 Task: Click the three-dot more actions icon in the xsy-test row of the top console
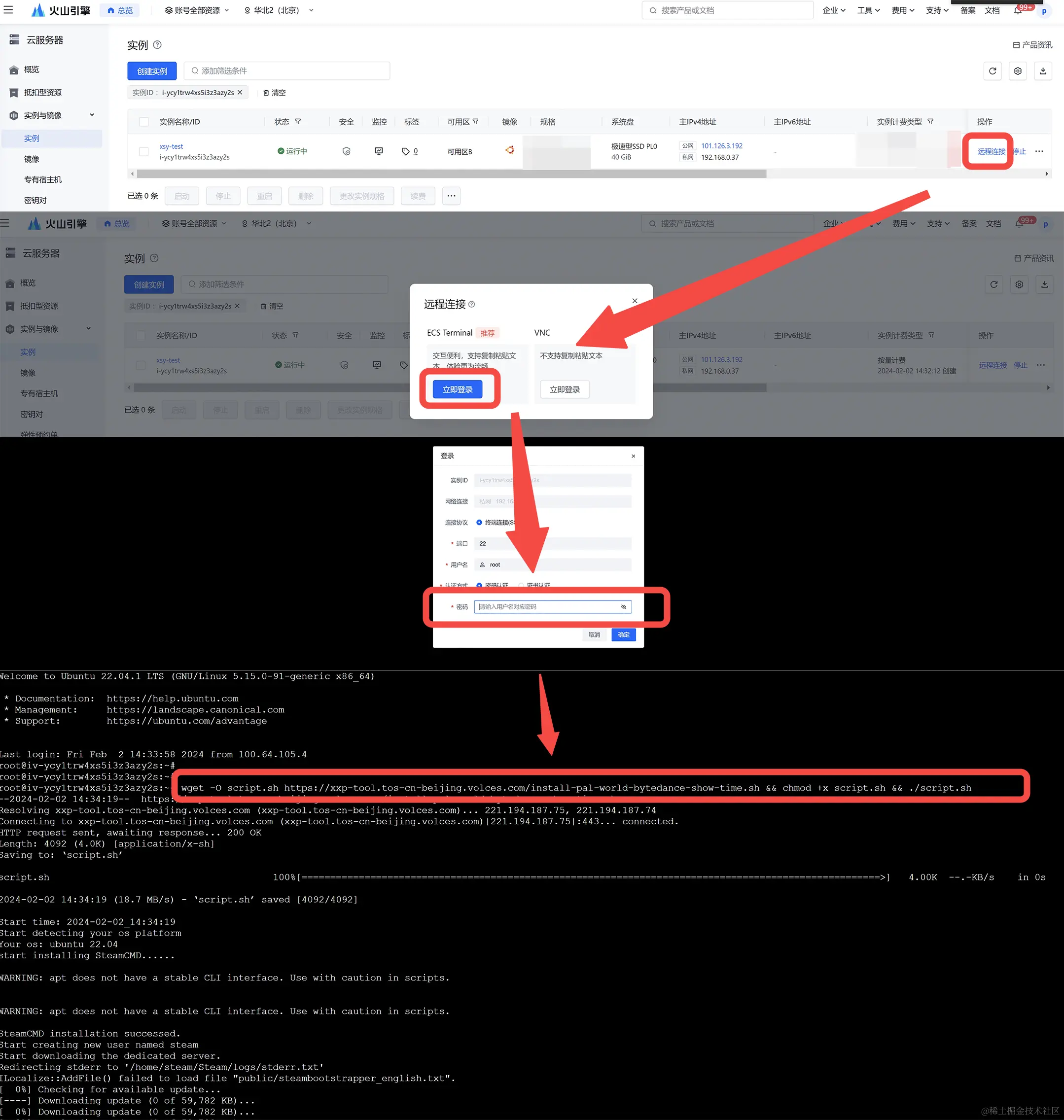[1039, 151]
